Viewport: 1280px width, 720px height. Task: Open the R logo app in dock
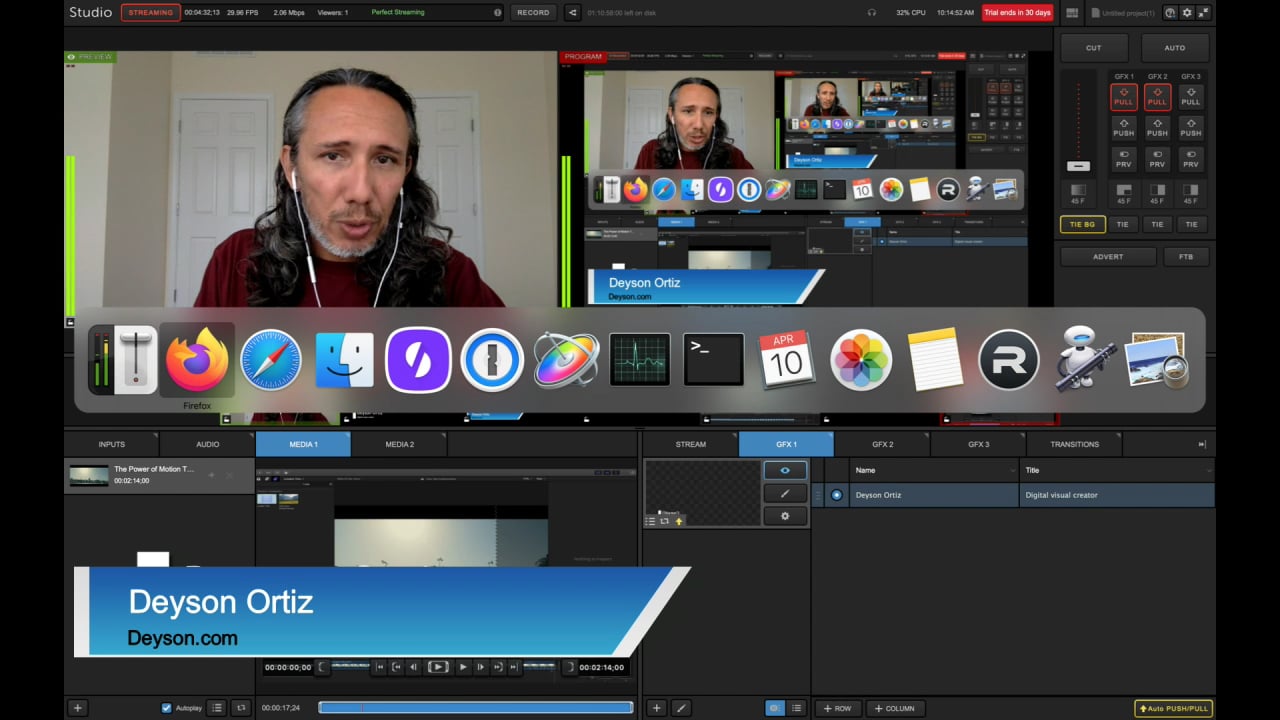tap(1008, 360)
